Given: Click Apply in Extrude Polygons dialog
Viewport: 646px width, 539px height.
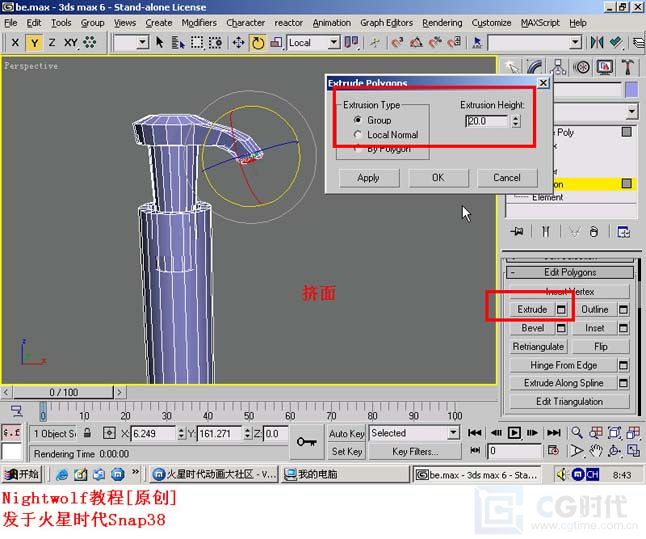Looking at the screenshot, I should [369, 178].
